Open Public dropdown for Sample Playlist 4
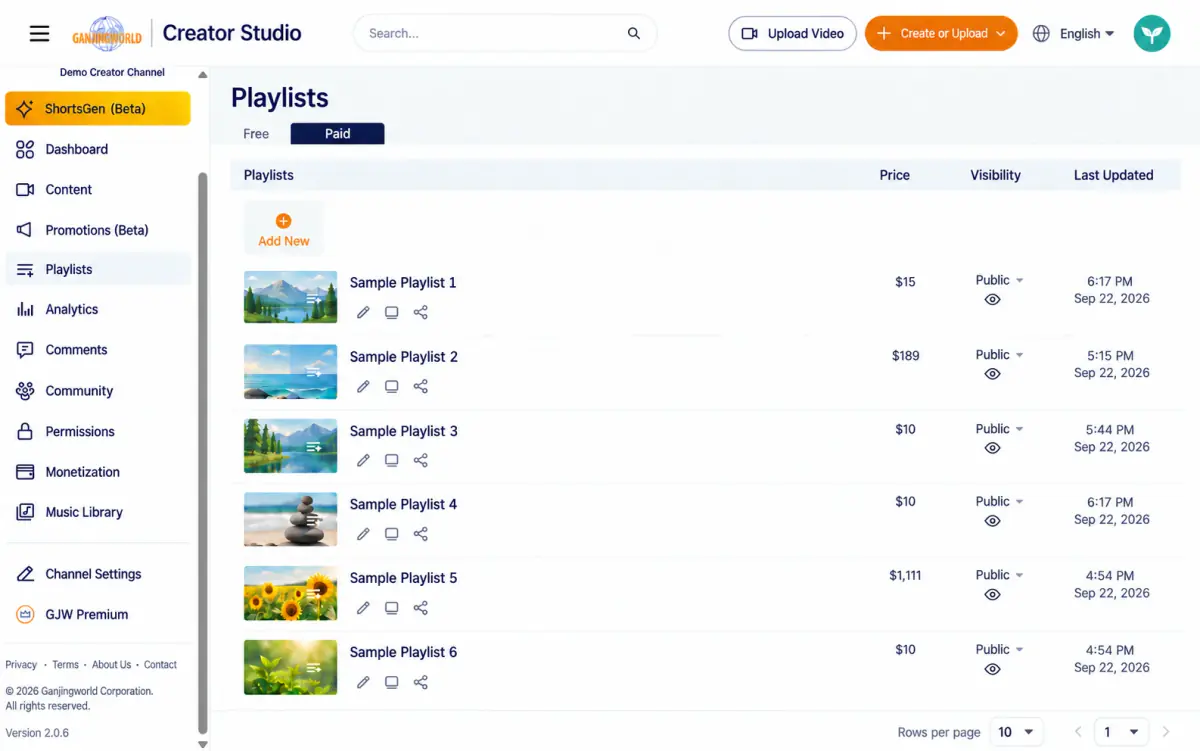This screenshot has width=1200, height=751. 999,501
